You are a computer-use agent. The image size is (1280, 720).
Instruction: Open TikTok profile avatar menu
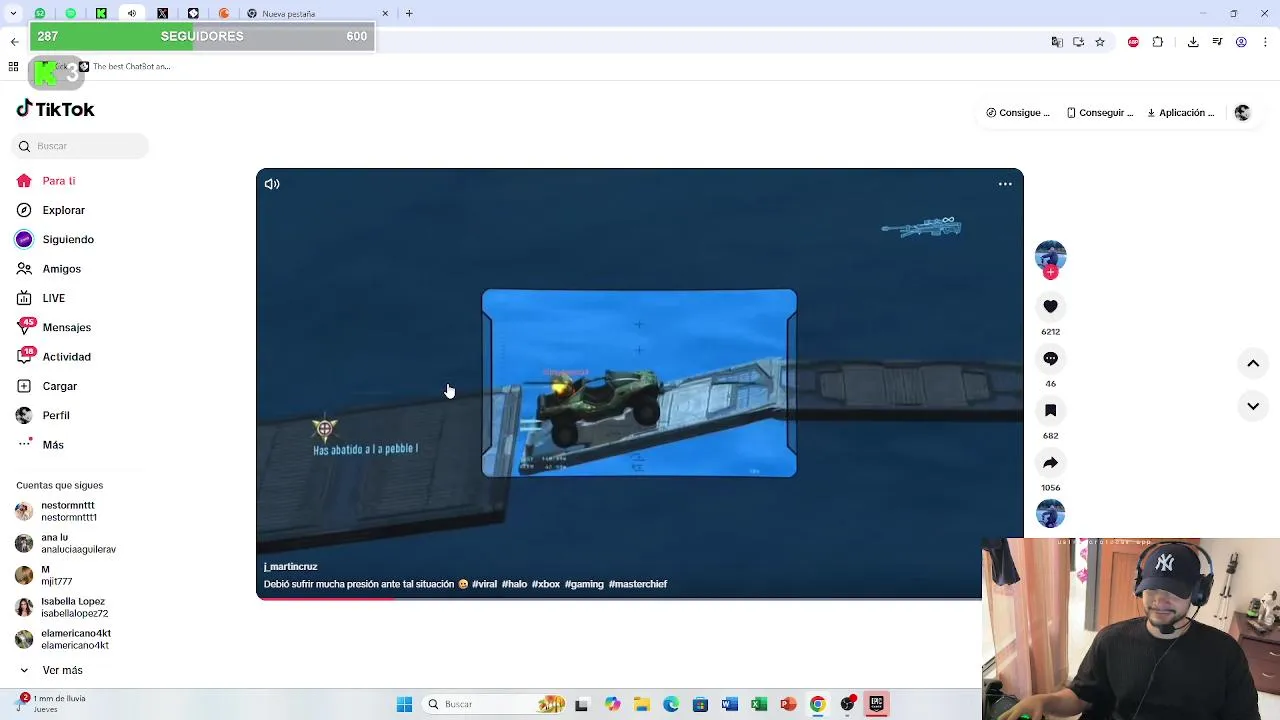(x=1242, y=113)
